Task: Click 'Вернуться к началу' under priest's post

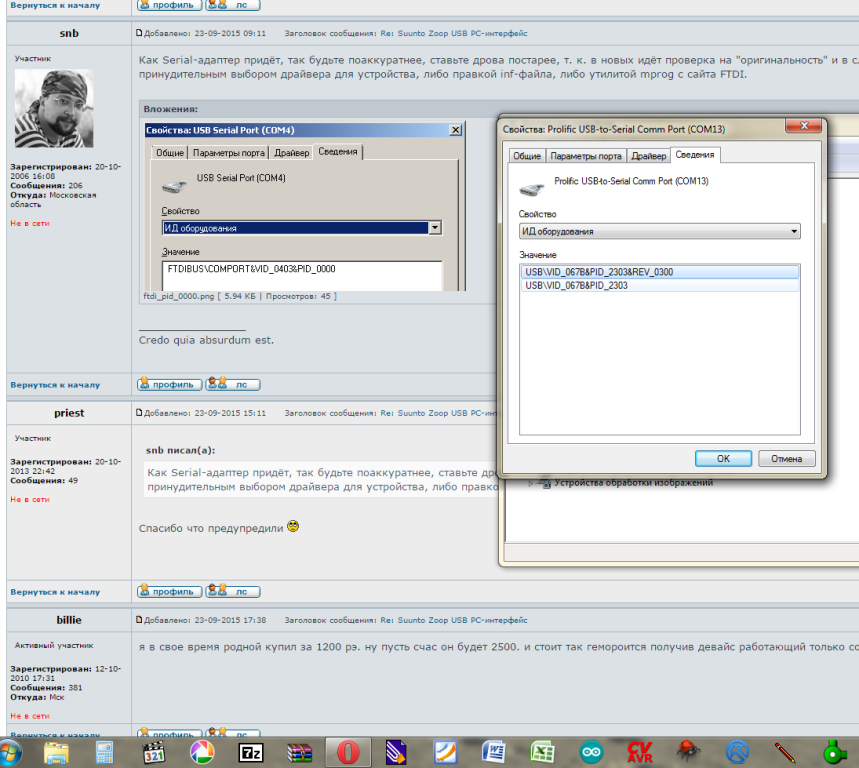Action: coord(55,592)
